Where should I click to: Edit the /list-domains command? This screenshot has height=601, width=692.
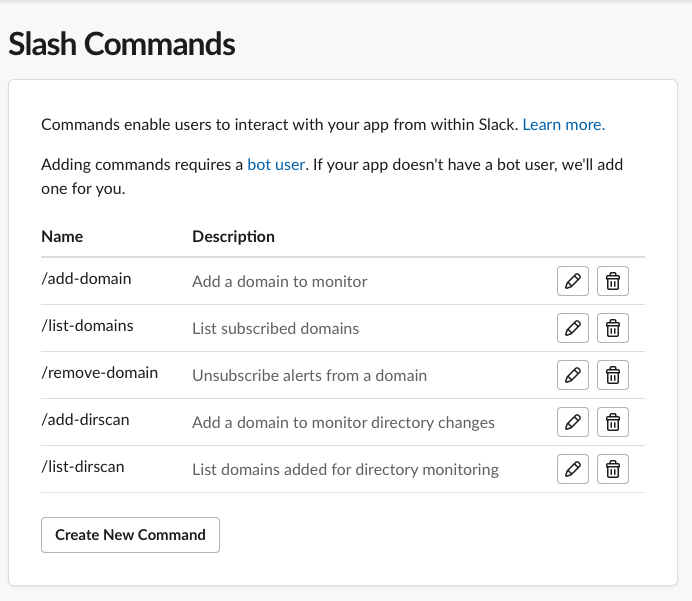point(573,327)
